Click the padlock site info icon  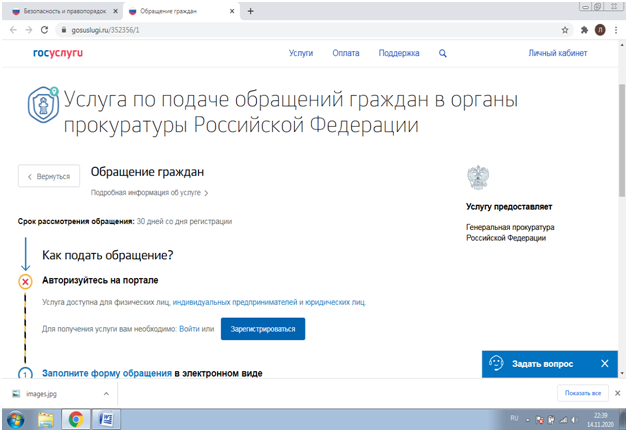coord(64,30)
